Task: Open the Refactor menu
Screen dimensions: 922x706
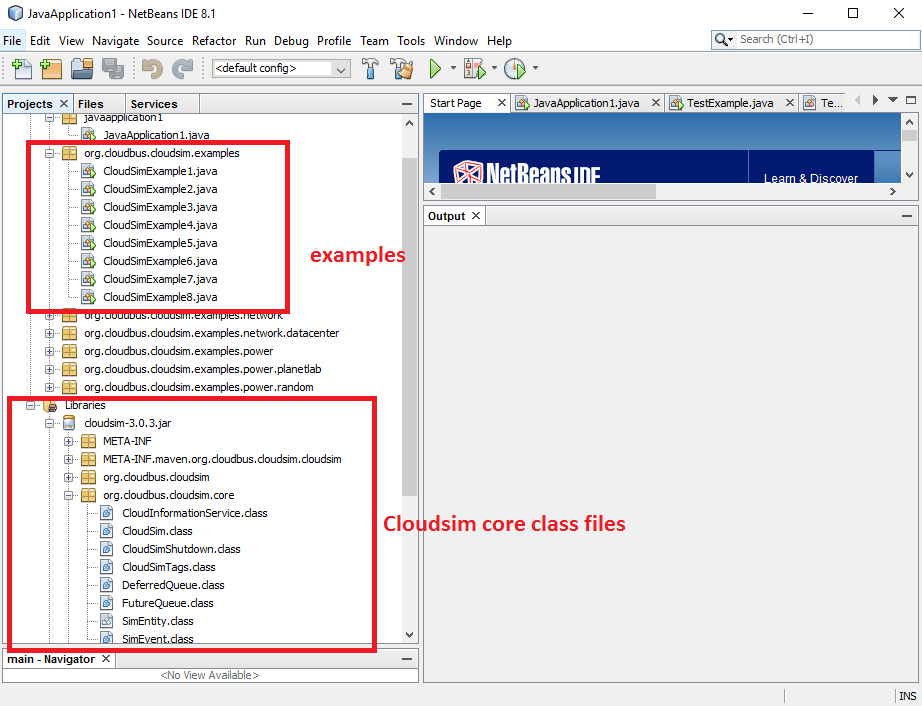Action: (214, 41)
